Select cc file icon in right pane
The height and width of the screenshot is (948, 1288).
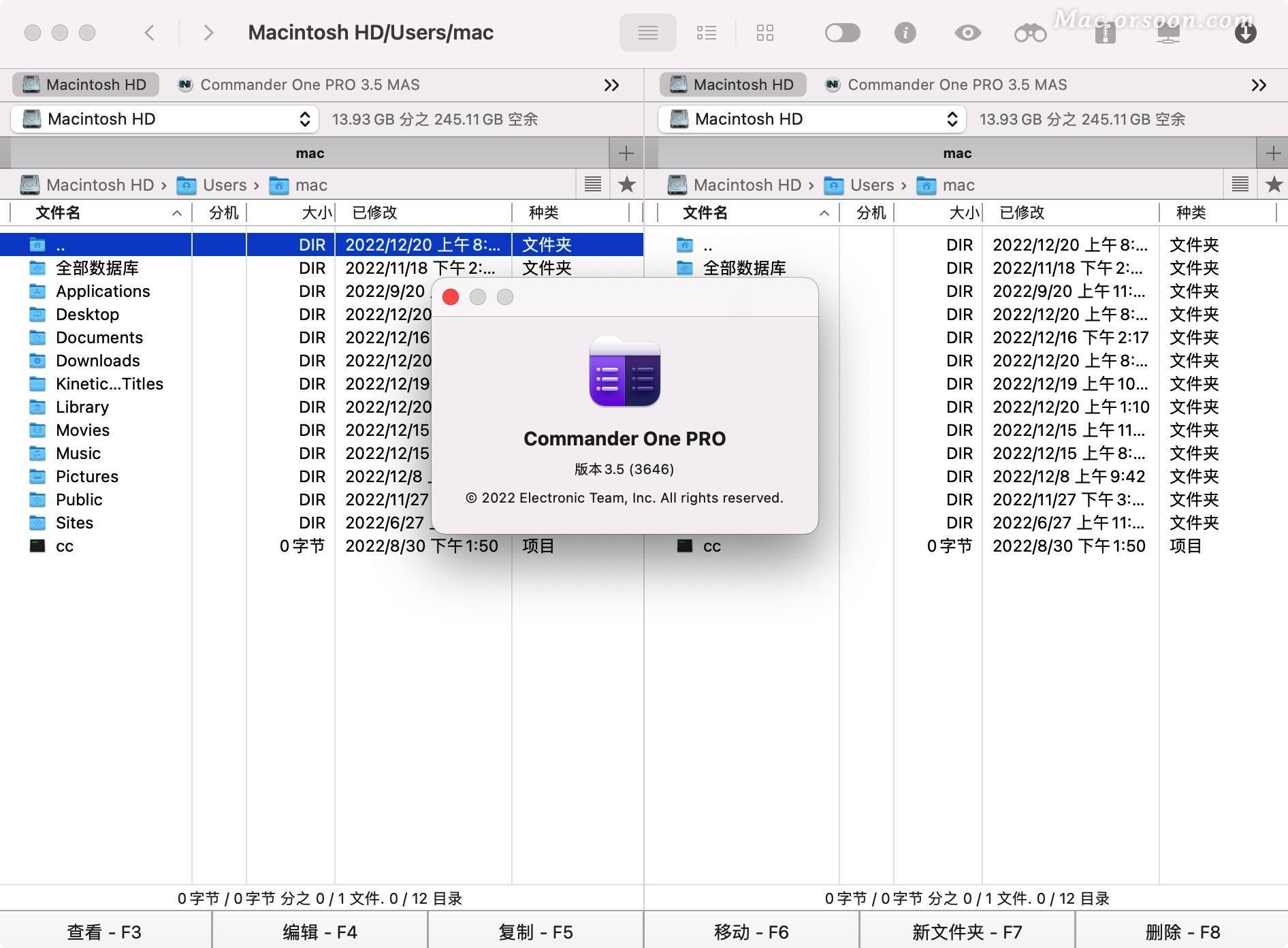pos(685,546)
